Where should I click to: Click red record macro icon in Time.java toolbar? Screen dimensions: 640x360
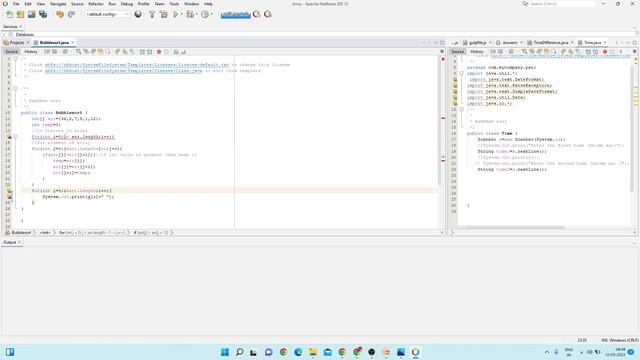pos(605,52)
